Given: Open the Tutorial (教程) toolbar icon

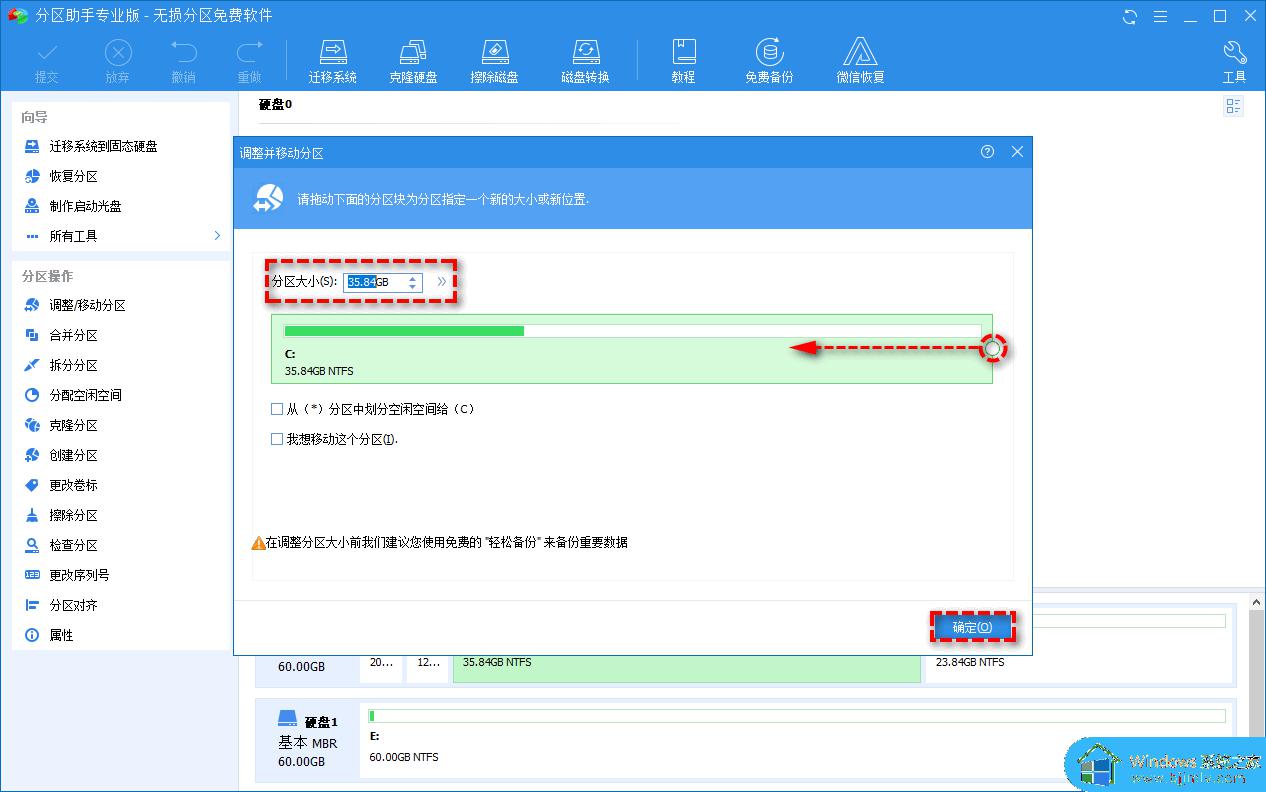Looking at the screenshot, I should (683, 61).
